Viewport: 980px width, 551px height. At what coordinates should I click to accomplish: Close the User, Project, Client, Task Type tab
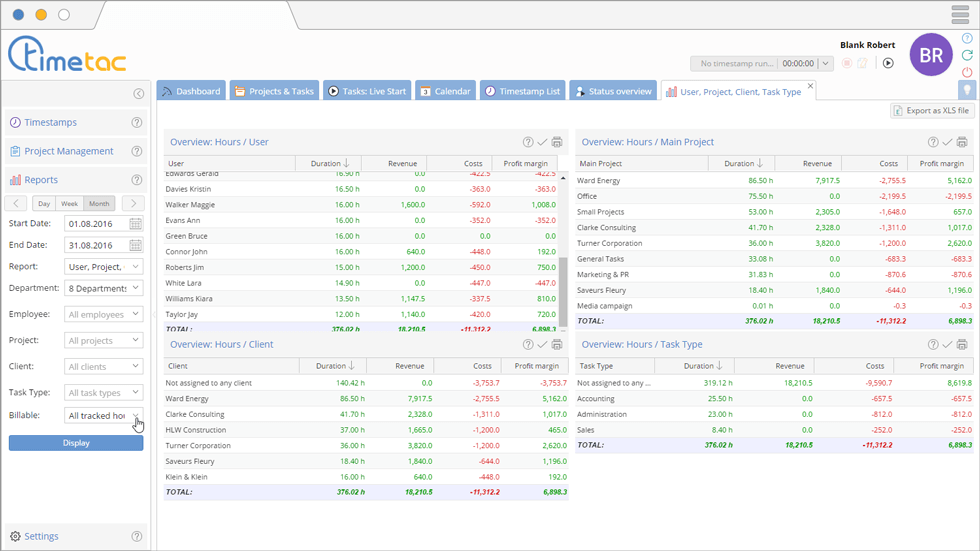pos(810,86)
